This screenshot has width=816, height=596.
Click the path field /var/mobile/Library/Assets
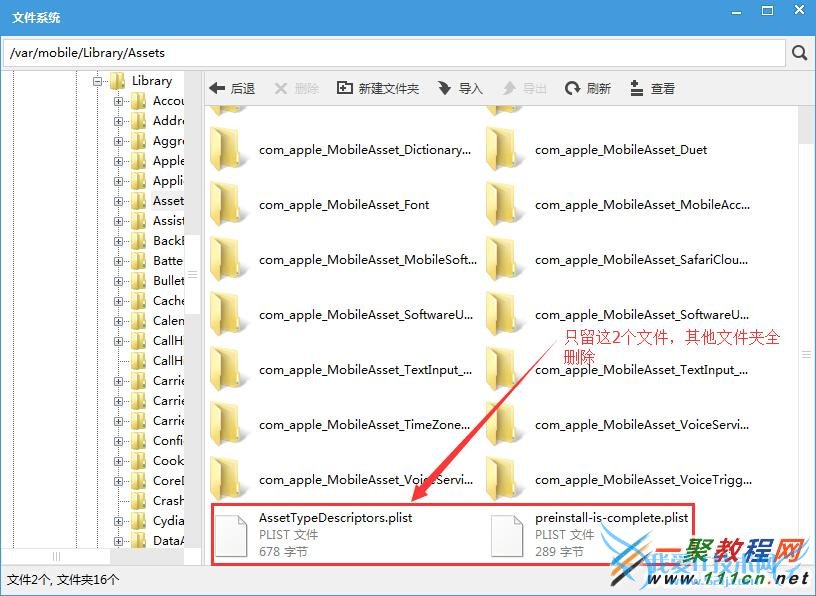[394, 53]
